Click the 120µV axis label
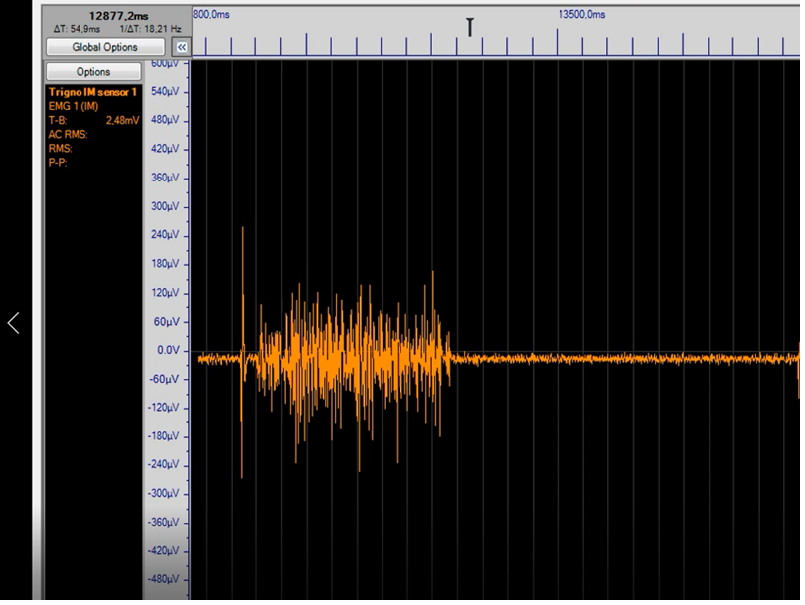Image resolution: width=805 pixels, height=605 pixels. (165, 293)
